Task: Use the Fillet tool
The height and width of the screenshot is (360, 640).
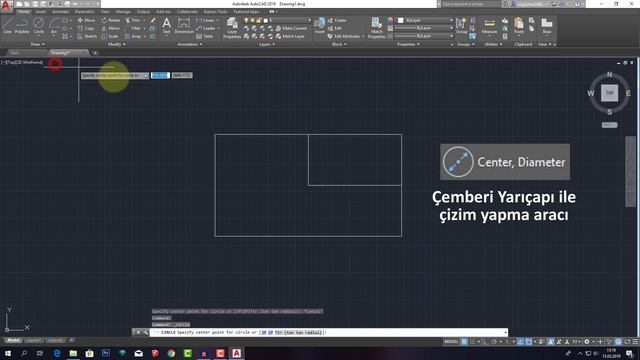Action: (133, 28)
